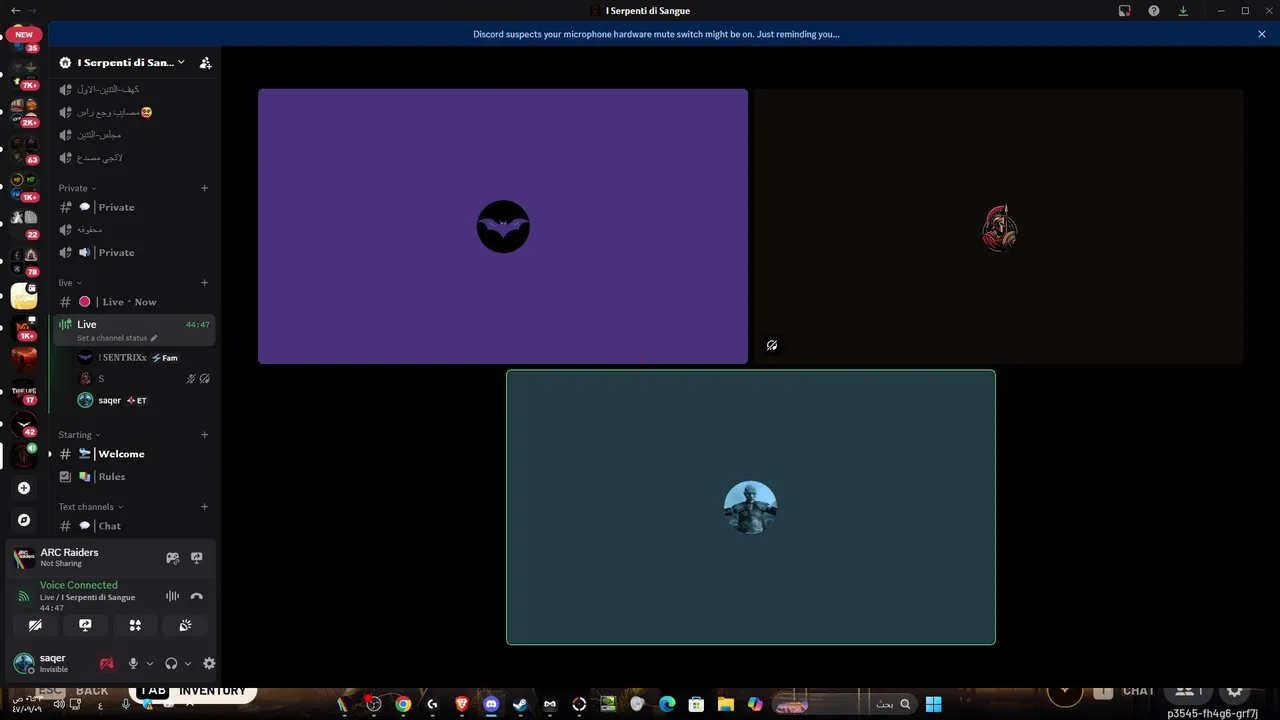Open the headphones output options arrow
1280x720 pixels.
(x=188, y=663)
